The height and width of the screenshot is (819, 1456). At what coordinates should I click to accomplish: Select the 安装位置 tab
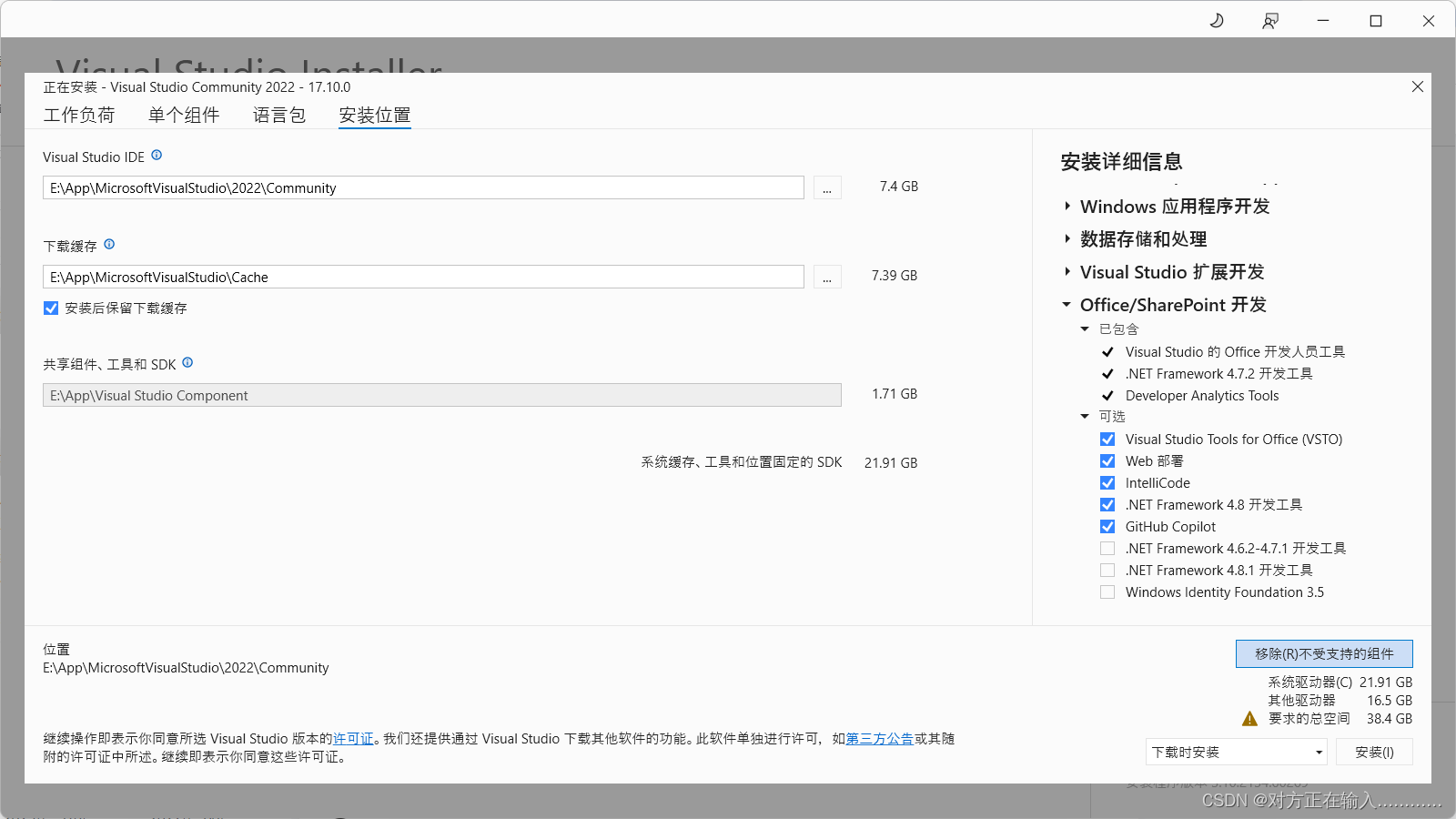coord(375,116)
